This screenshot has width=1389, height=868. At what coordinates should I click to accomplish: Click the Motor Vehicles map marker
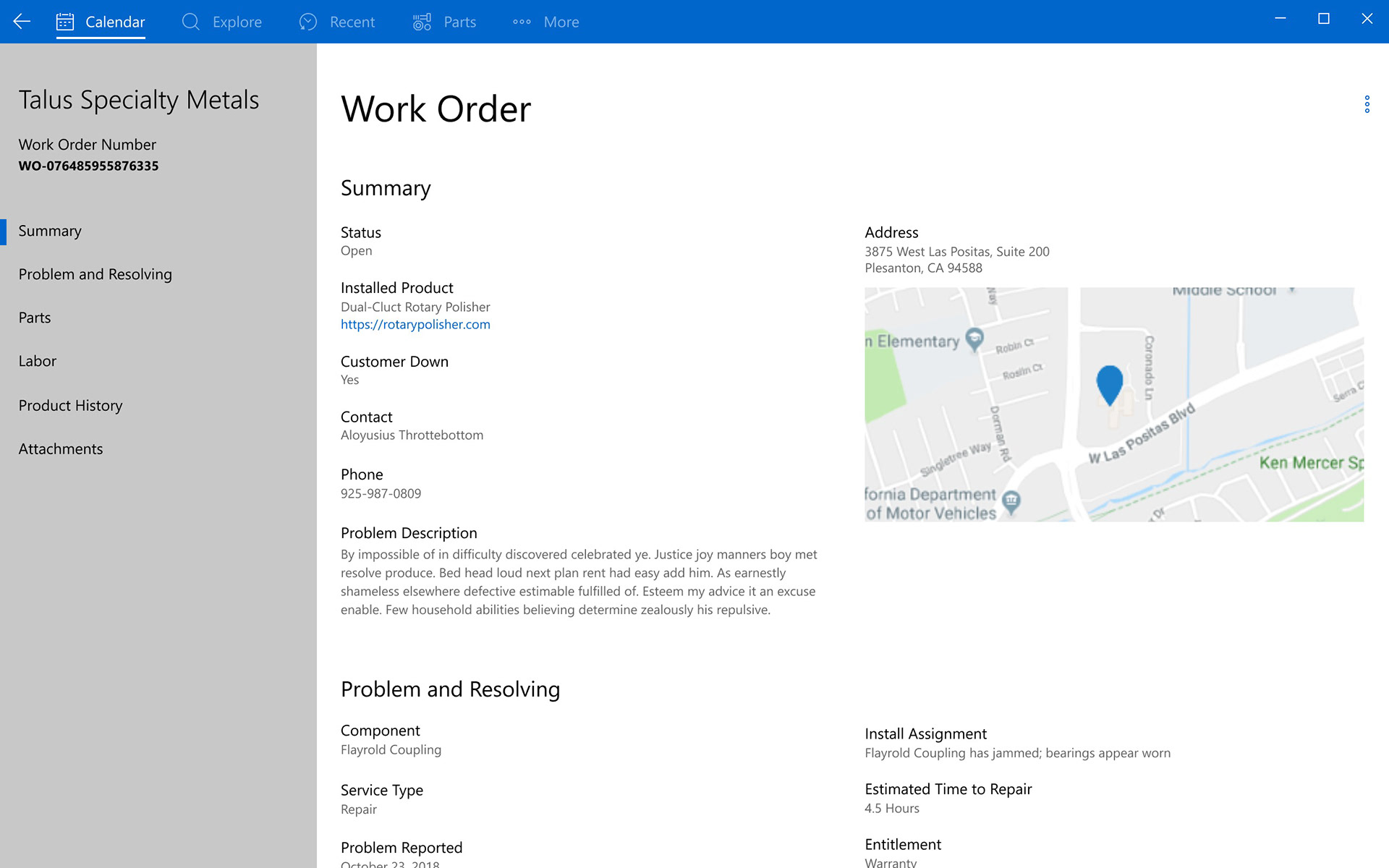point(1011,501)
